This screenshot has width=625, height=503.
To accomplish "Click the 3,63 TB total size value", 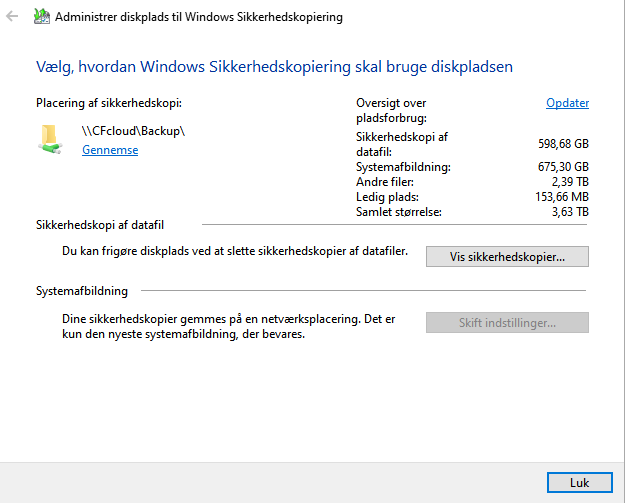I will tap(570, 212).
